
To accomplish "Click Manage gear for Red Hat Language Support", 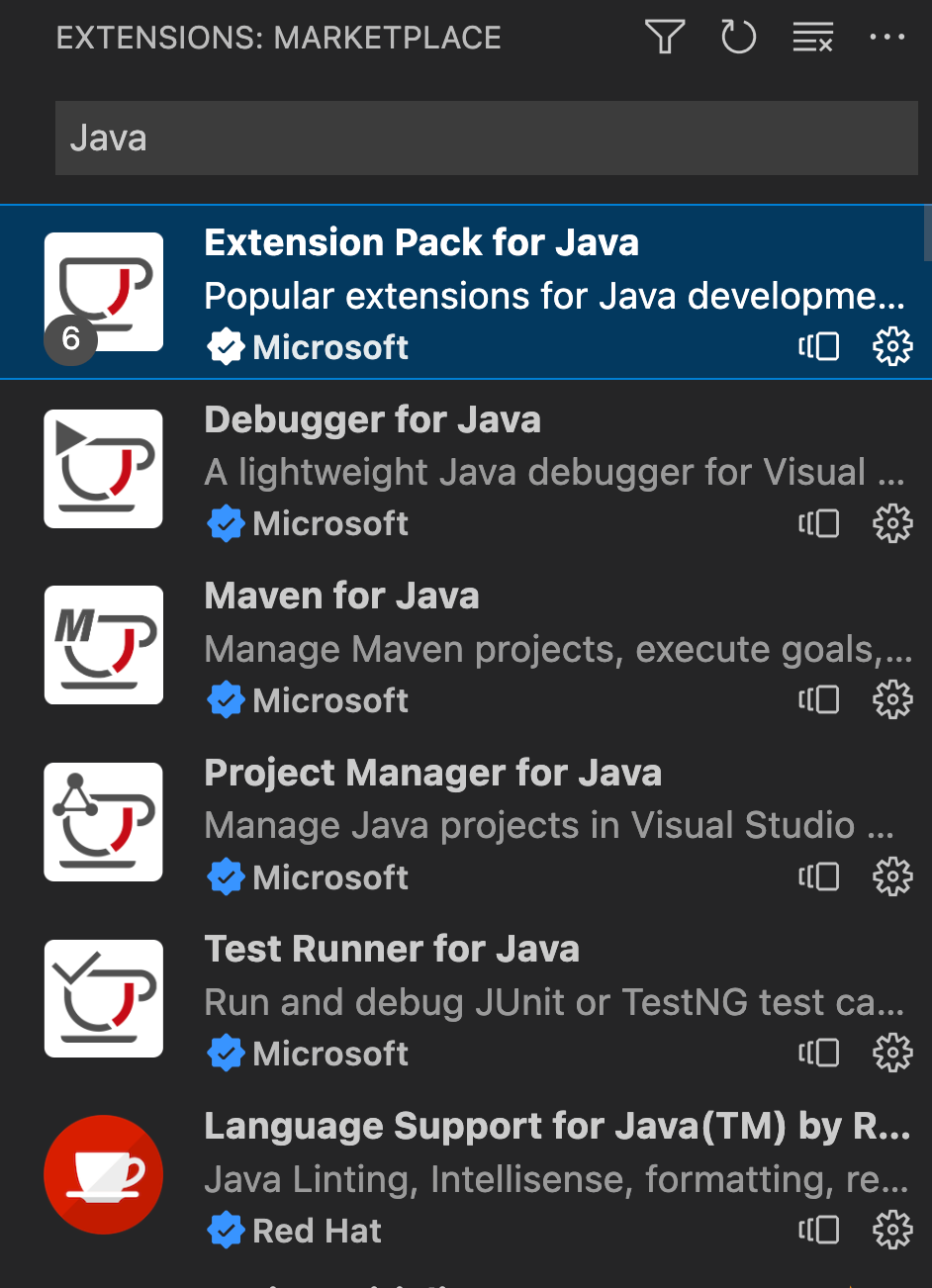I will (x=891, y=1230).
